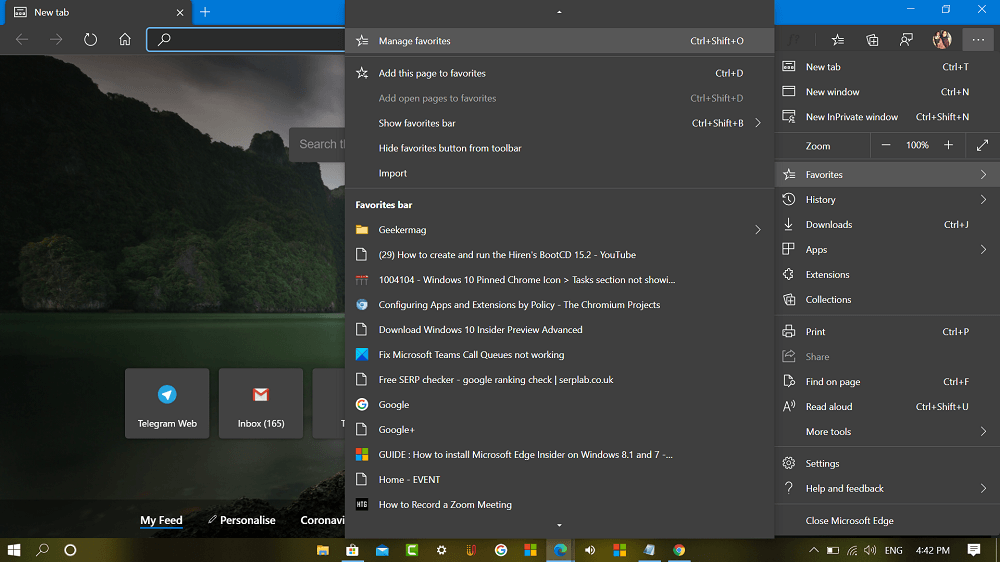
Task: Select Print in the menu
Action: (887, 332)
